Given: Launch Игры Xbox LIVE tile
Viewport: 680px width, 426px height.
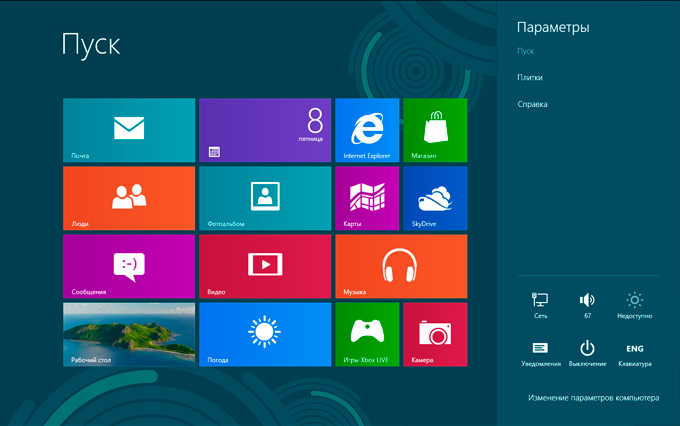Looking at the screenshot, I should point(367,334).
